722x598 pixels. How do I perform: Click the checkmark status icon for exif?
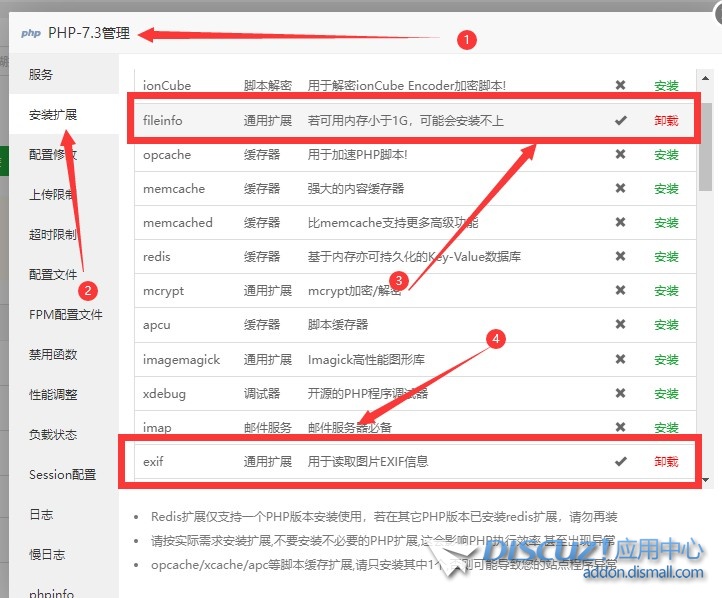620,461
